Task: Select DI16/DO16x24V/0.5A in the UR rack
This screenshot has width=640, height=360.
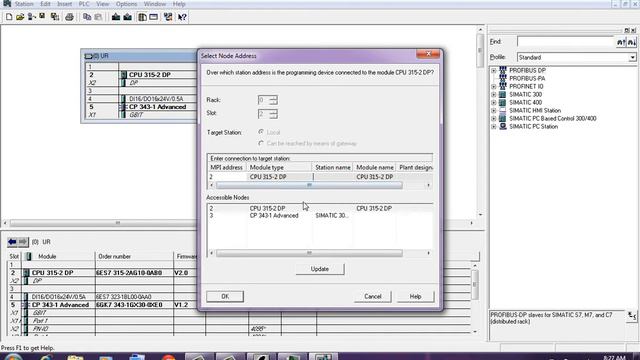Action: coord(156,99)
